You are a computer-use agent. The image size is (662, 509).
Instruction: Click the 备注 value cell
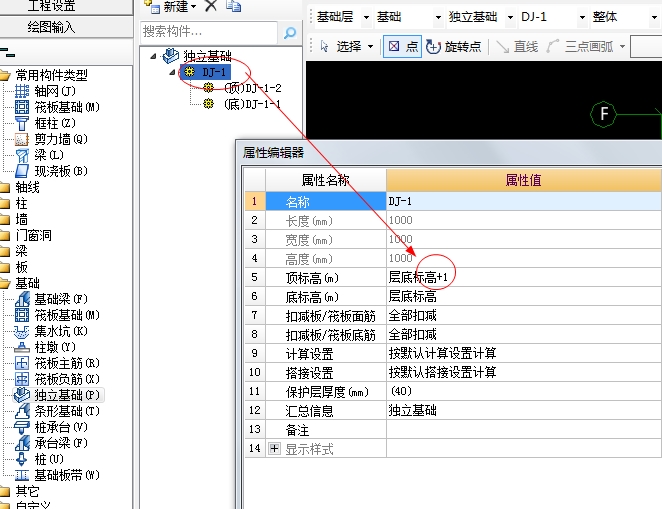[524, 429]
